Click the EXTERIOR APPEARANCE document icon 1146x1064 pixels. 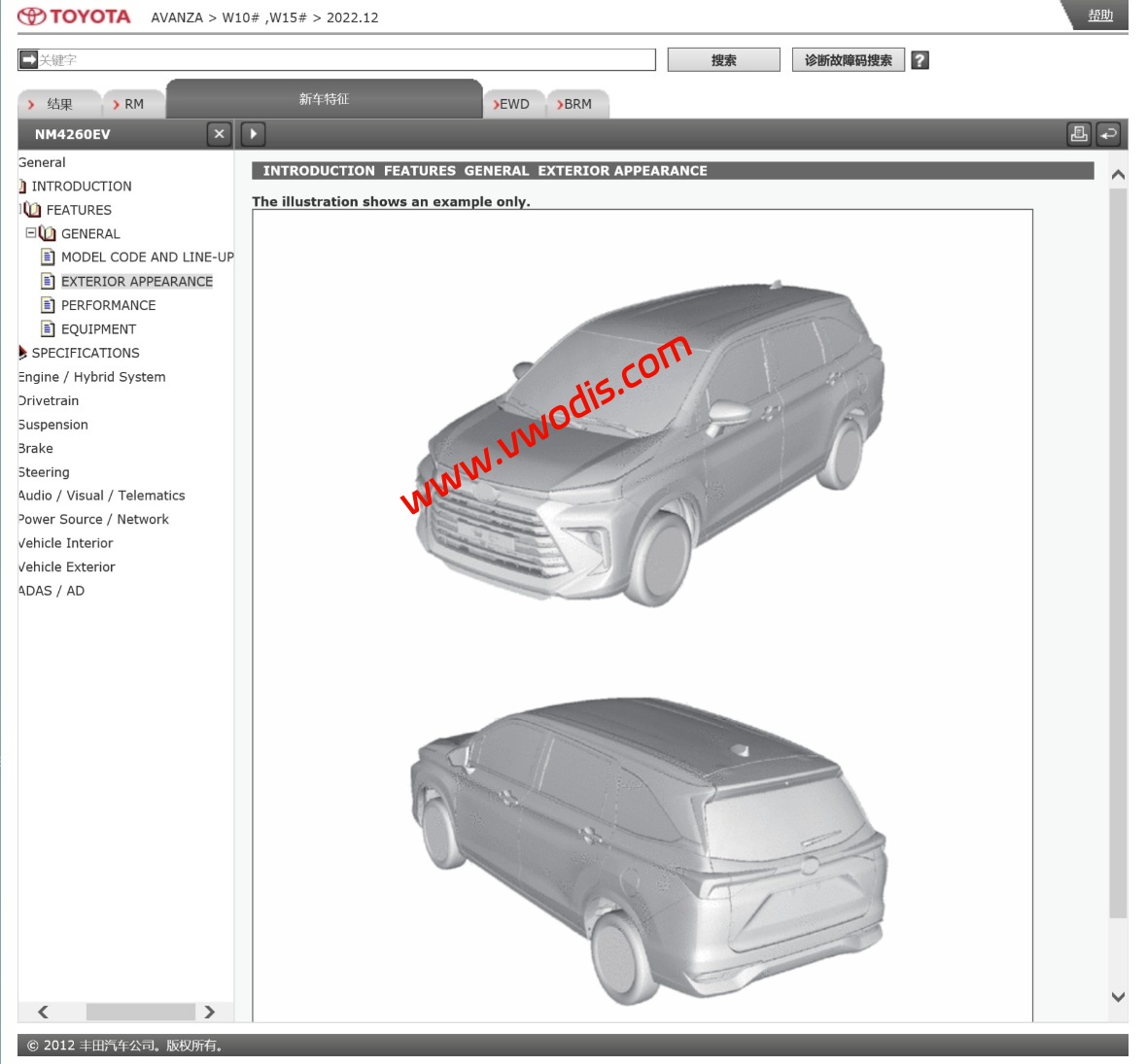pos(46,281)
